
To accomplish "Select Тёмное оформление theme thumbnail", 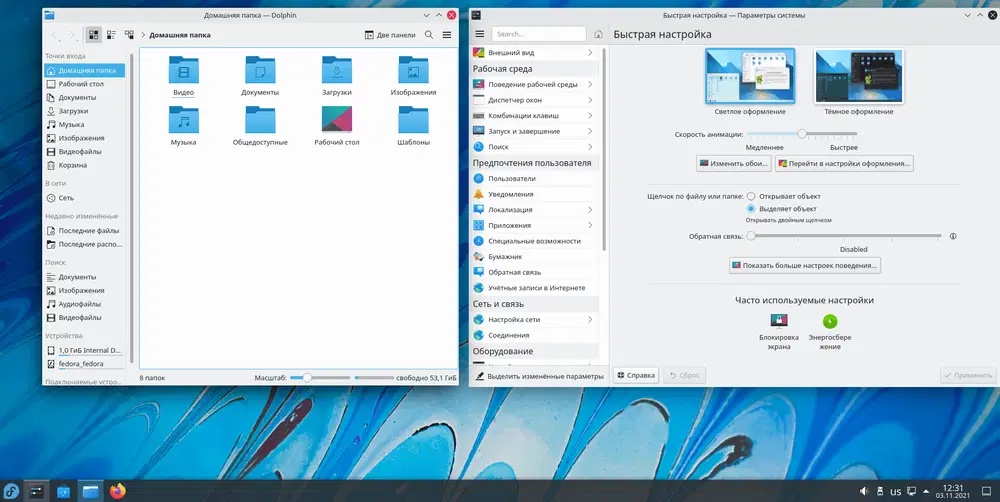I will [858, 76].
